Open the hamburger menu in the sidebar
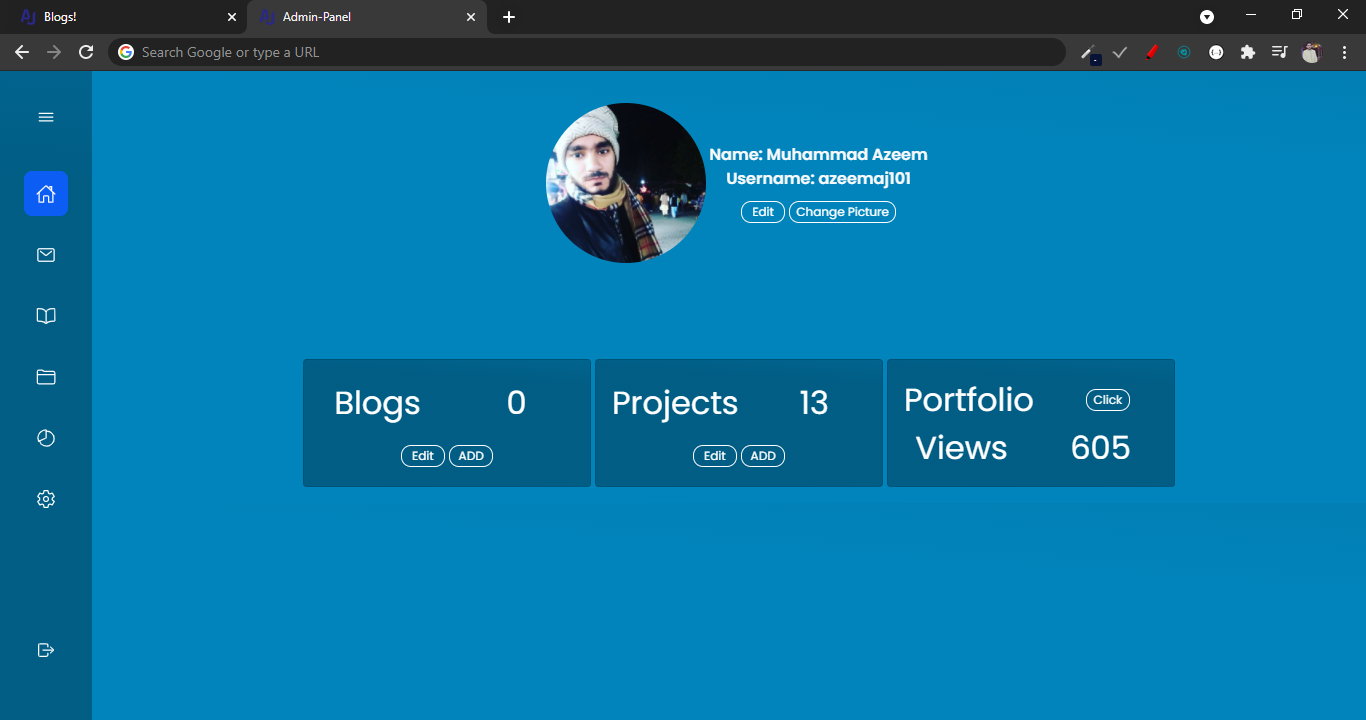This screenshot has width=1366, height=720. pyautogui.click(x=46, y=117)
